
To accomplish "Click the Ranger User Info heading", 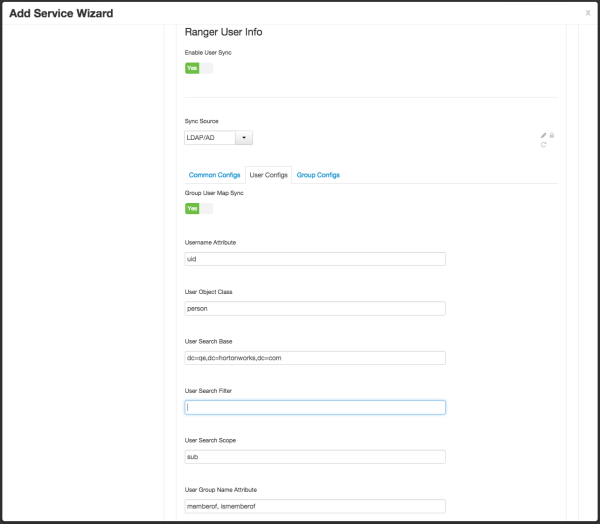I will pyautogui.click(x=224, y=32).
